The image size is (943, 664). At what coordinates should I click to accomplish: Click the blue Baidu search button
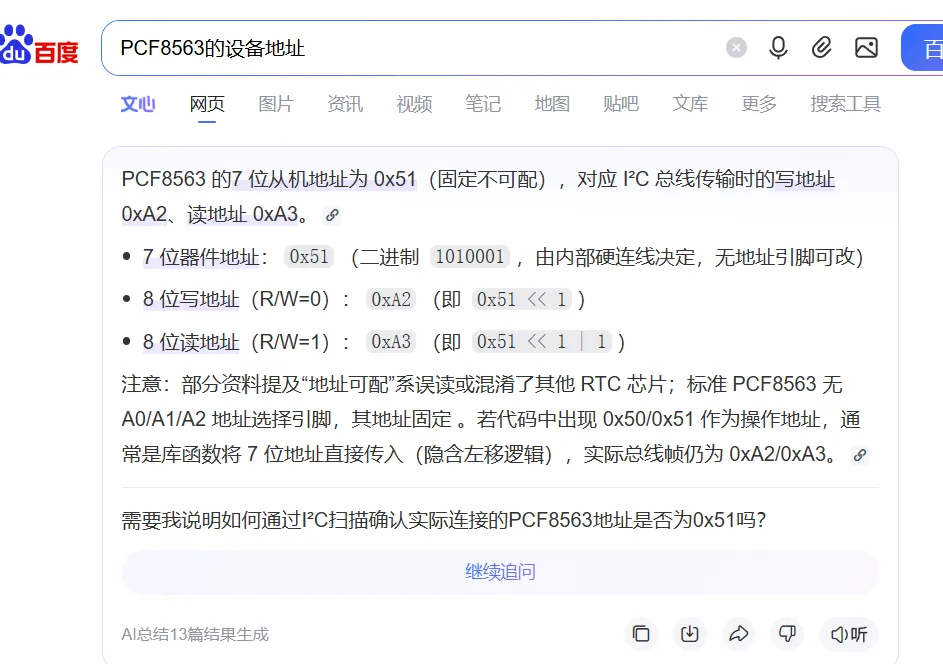[x=922, y=48]
